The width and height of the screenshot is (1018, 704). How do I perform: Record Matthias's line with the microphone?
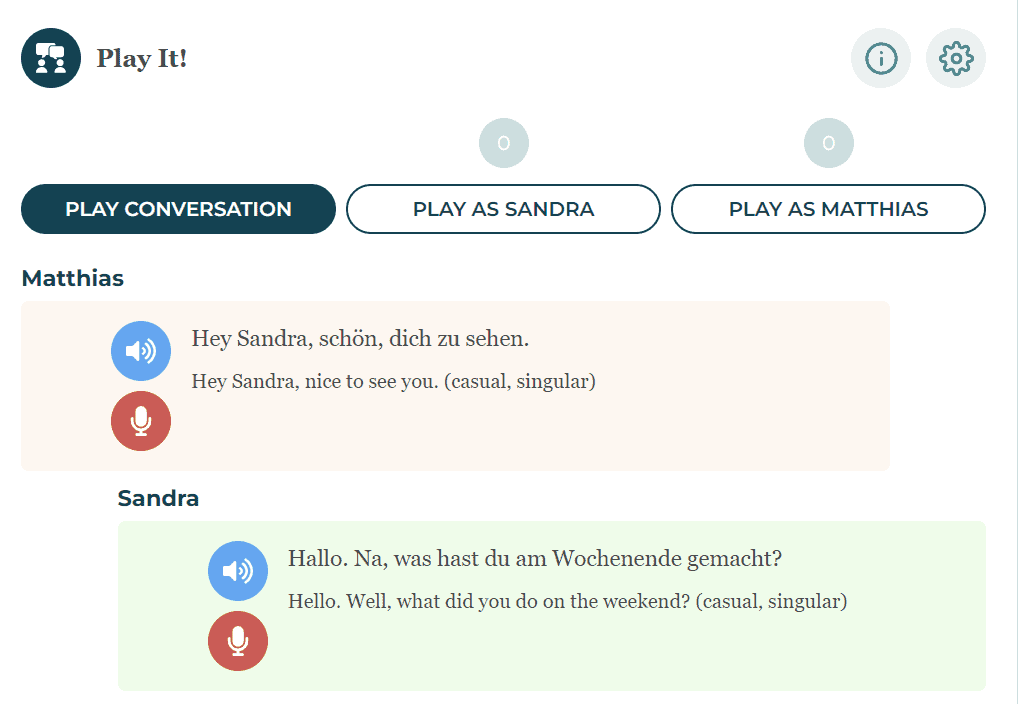click(x=141, y=421)
